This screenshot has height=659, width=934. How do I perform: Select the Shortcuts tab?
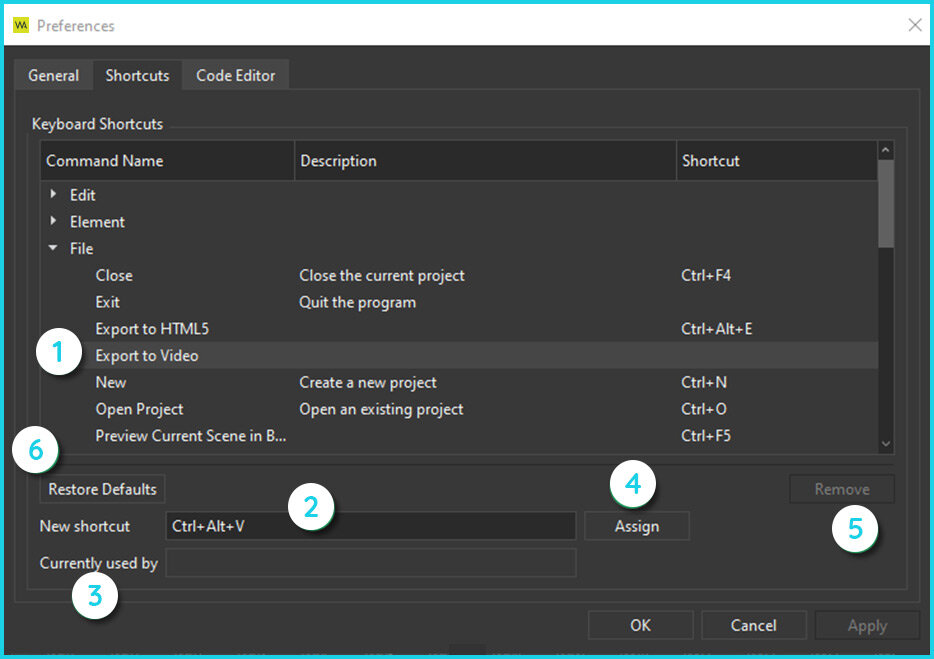(x=138, y=76)
